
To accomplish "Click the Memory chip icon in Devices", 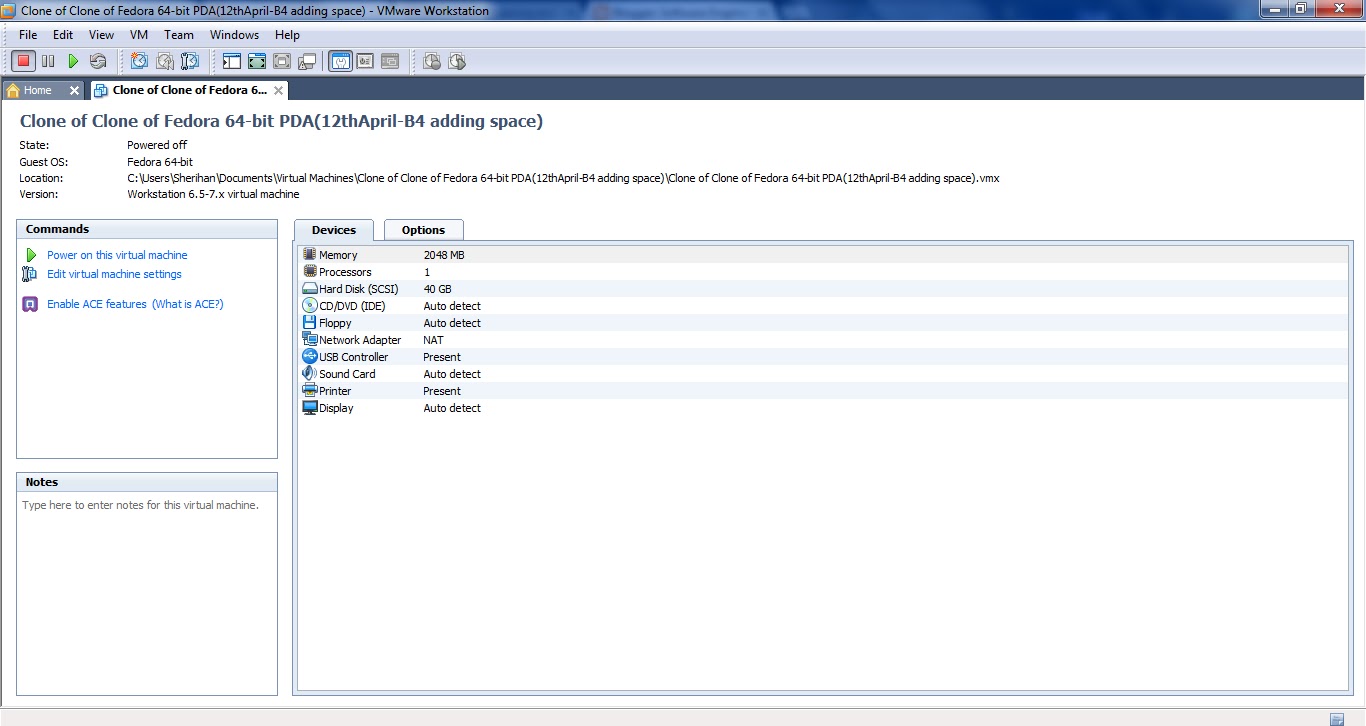I will tap(310, 255).
